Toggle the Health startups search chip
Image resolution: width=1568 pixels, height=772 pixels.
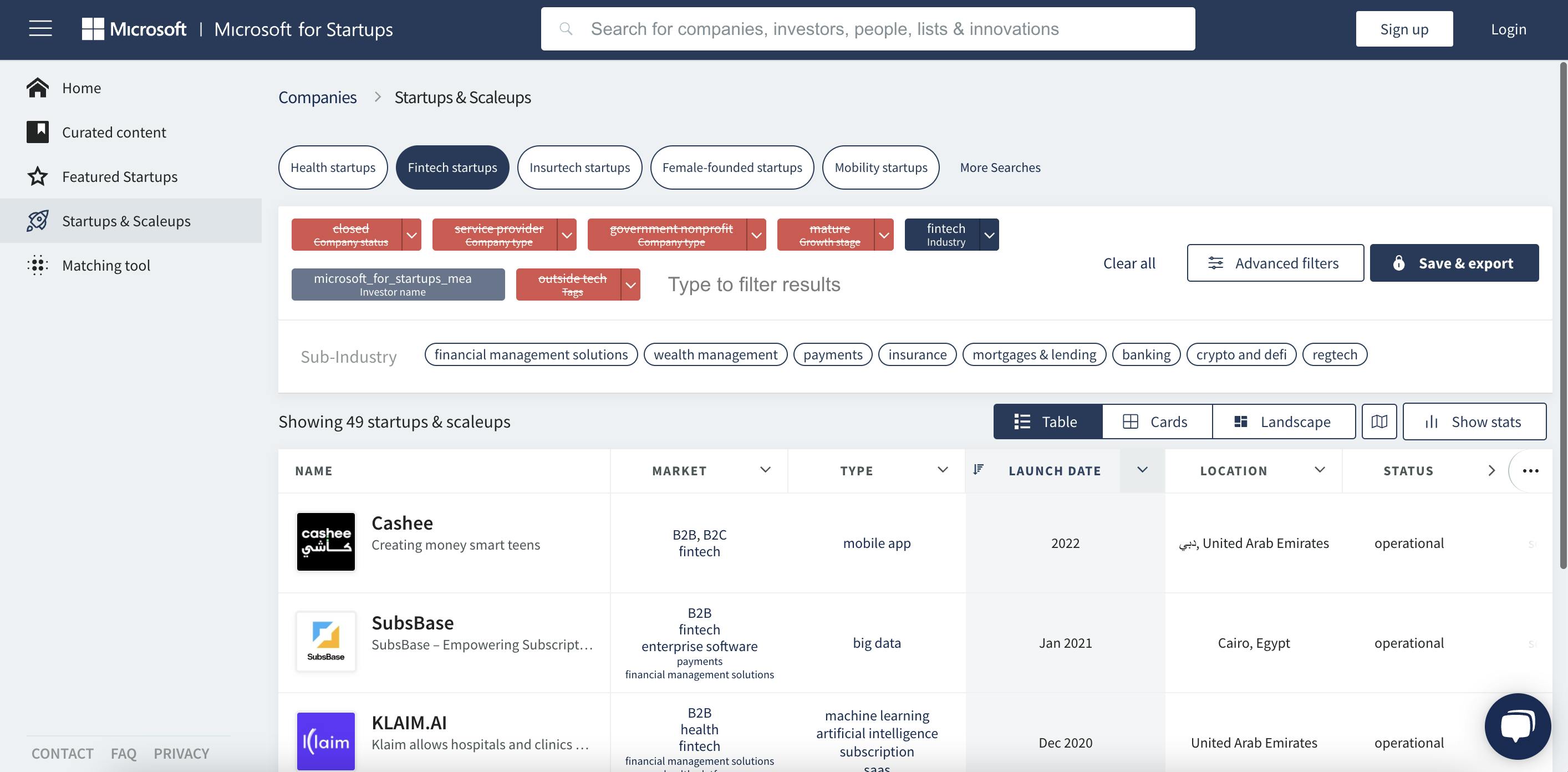tap(333, 167)
